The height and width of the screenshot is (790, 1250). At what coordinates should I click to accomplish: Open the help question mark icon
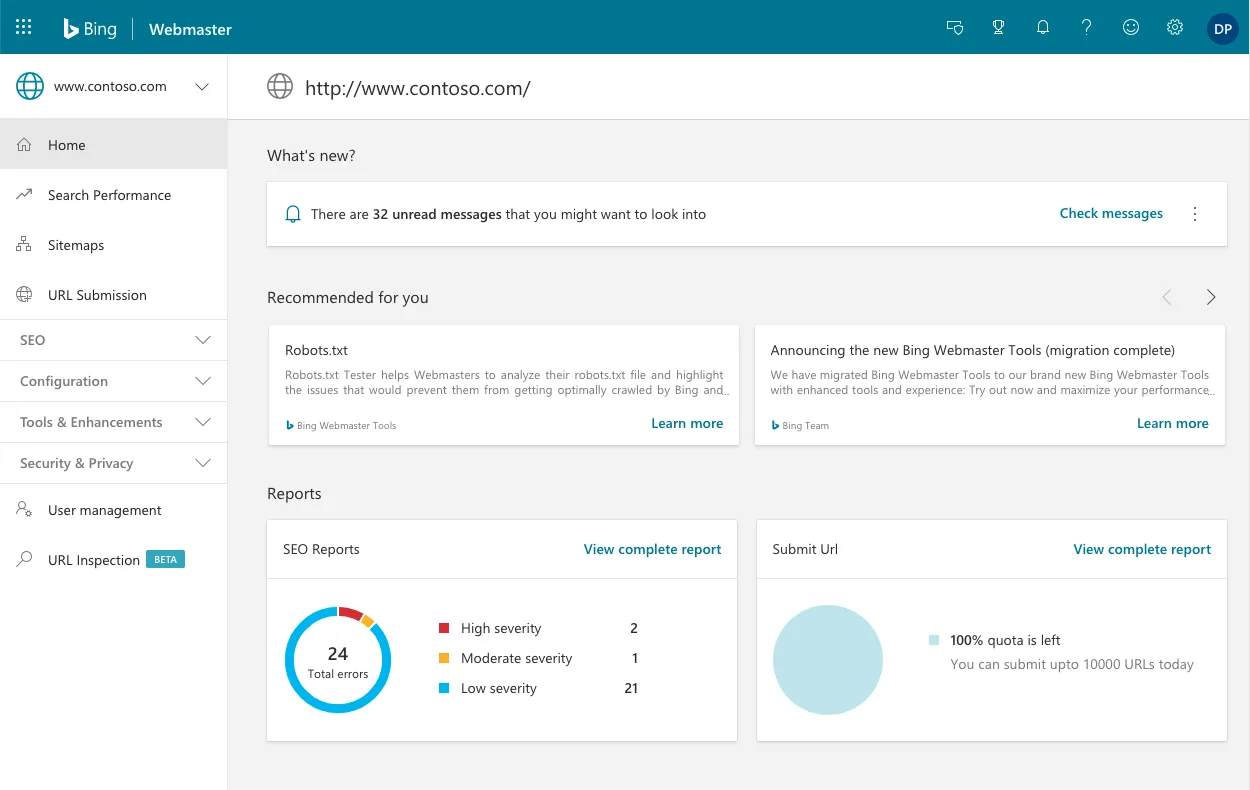(x=1087, y=28)
